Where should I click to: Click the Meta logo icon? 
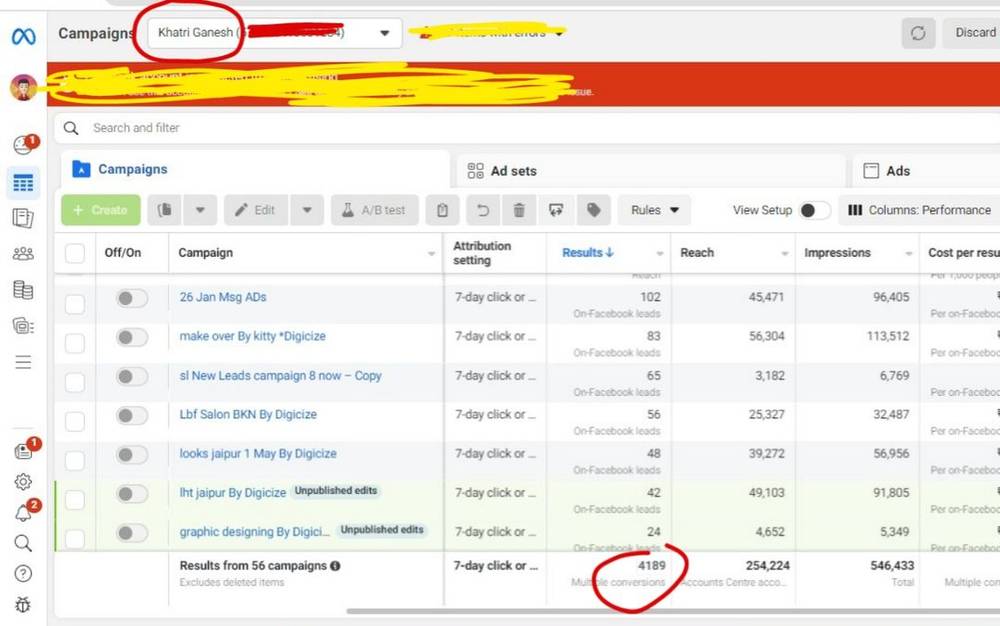tap(23, 37)
